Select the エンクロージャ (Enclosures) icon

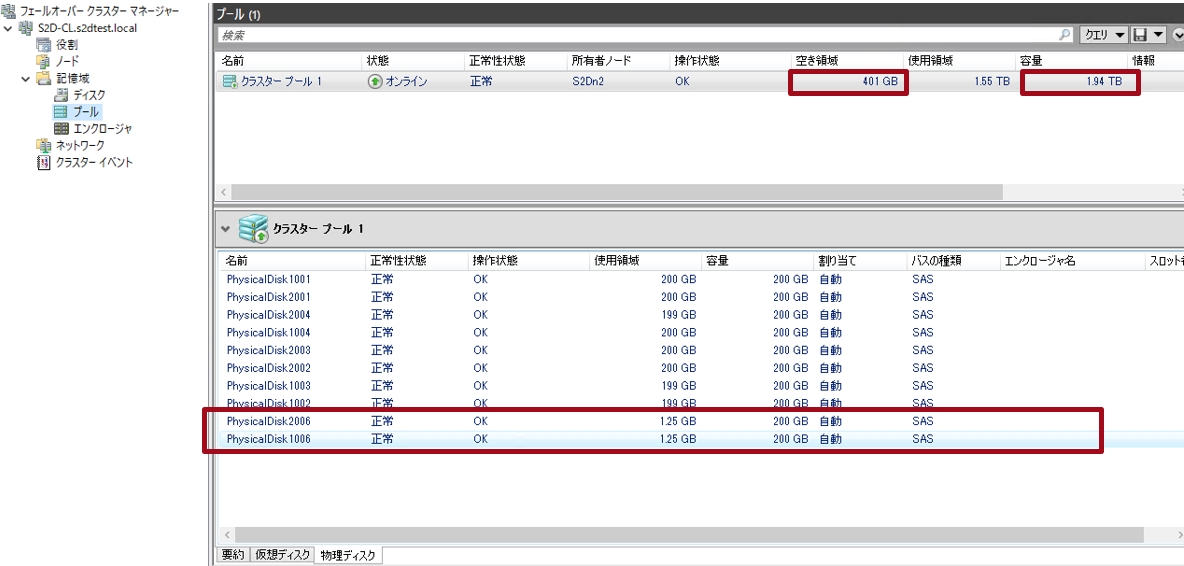(61, 129)
